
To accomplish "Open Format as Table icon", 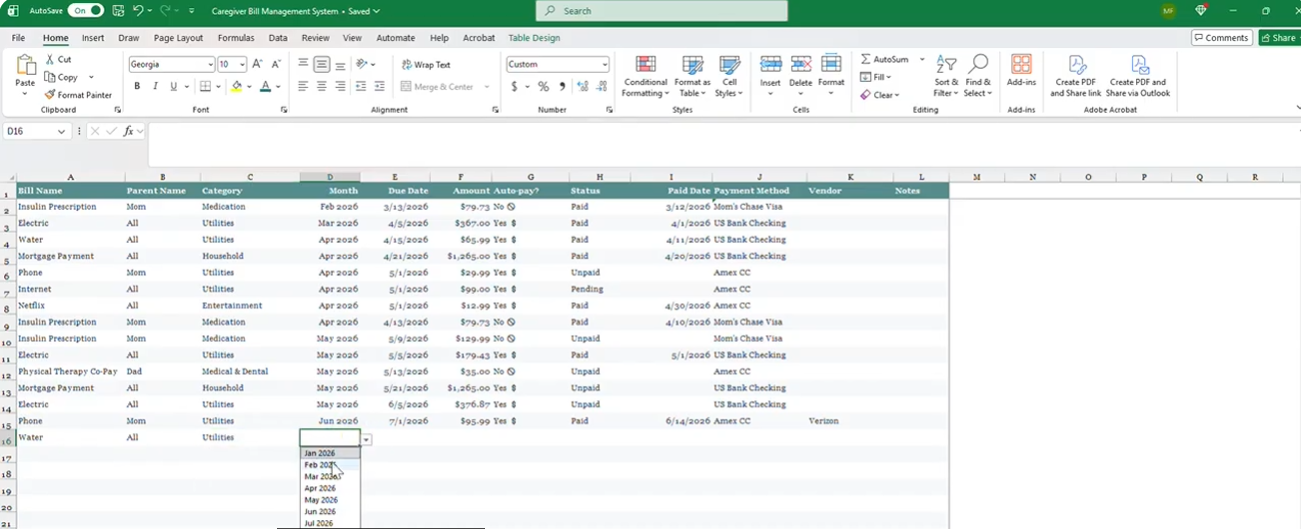I will pyautogui.click(x=692, y=65).
